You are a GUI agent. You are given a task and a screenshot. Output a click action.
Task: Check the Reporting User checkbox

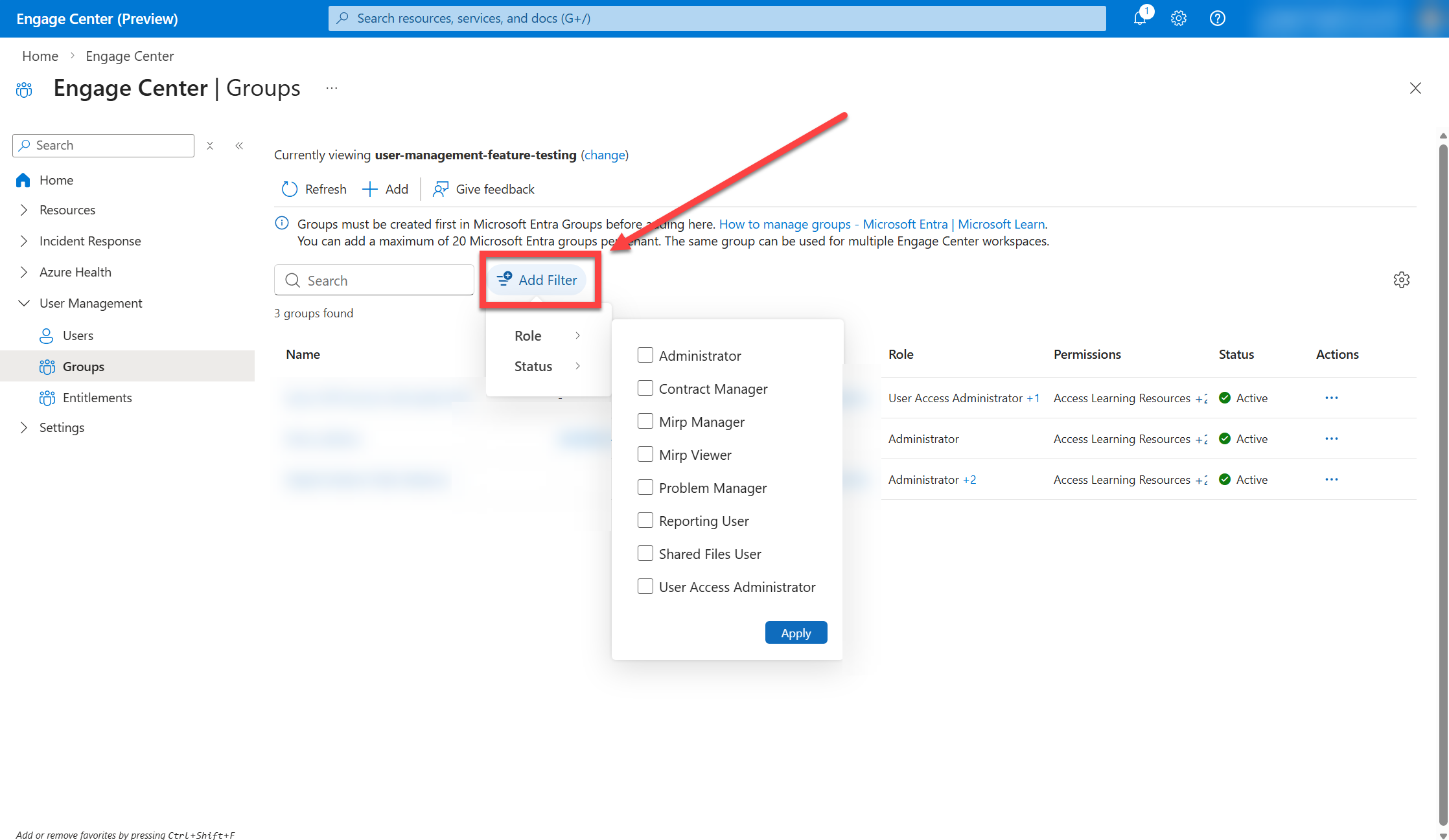point(645,520)
